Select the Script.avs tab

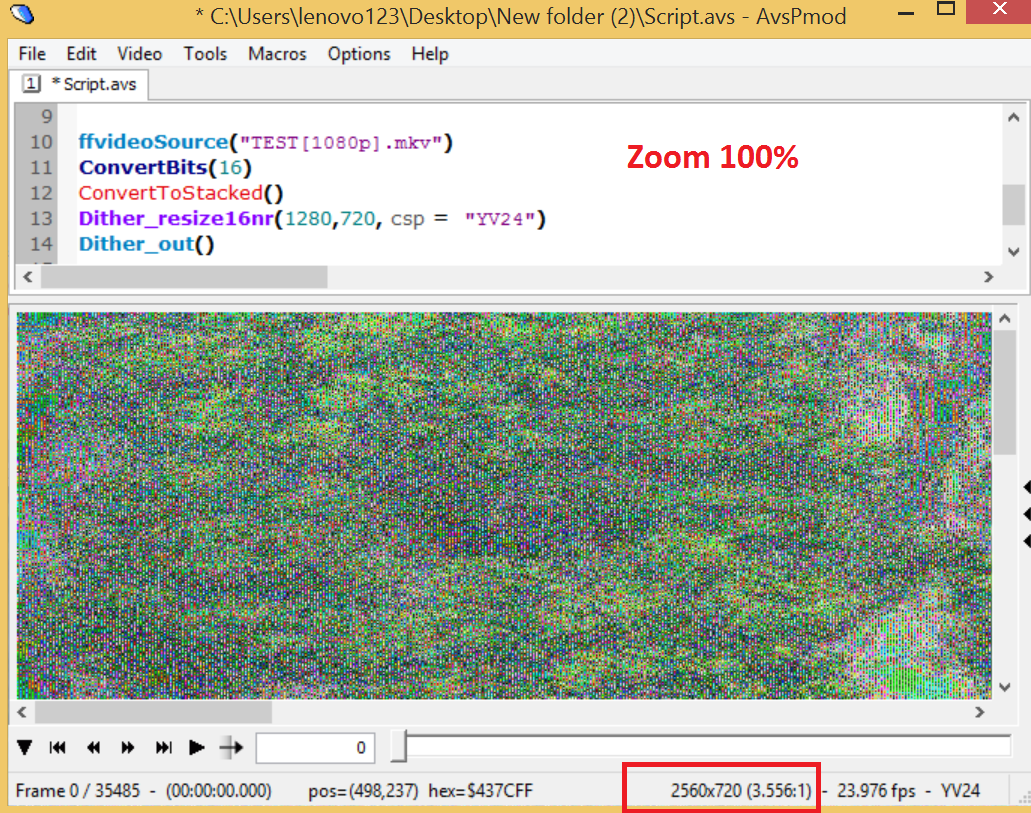click(x=79, y=84)
